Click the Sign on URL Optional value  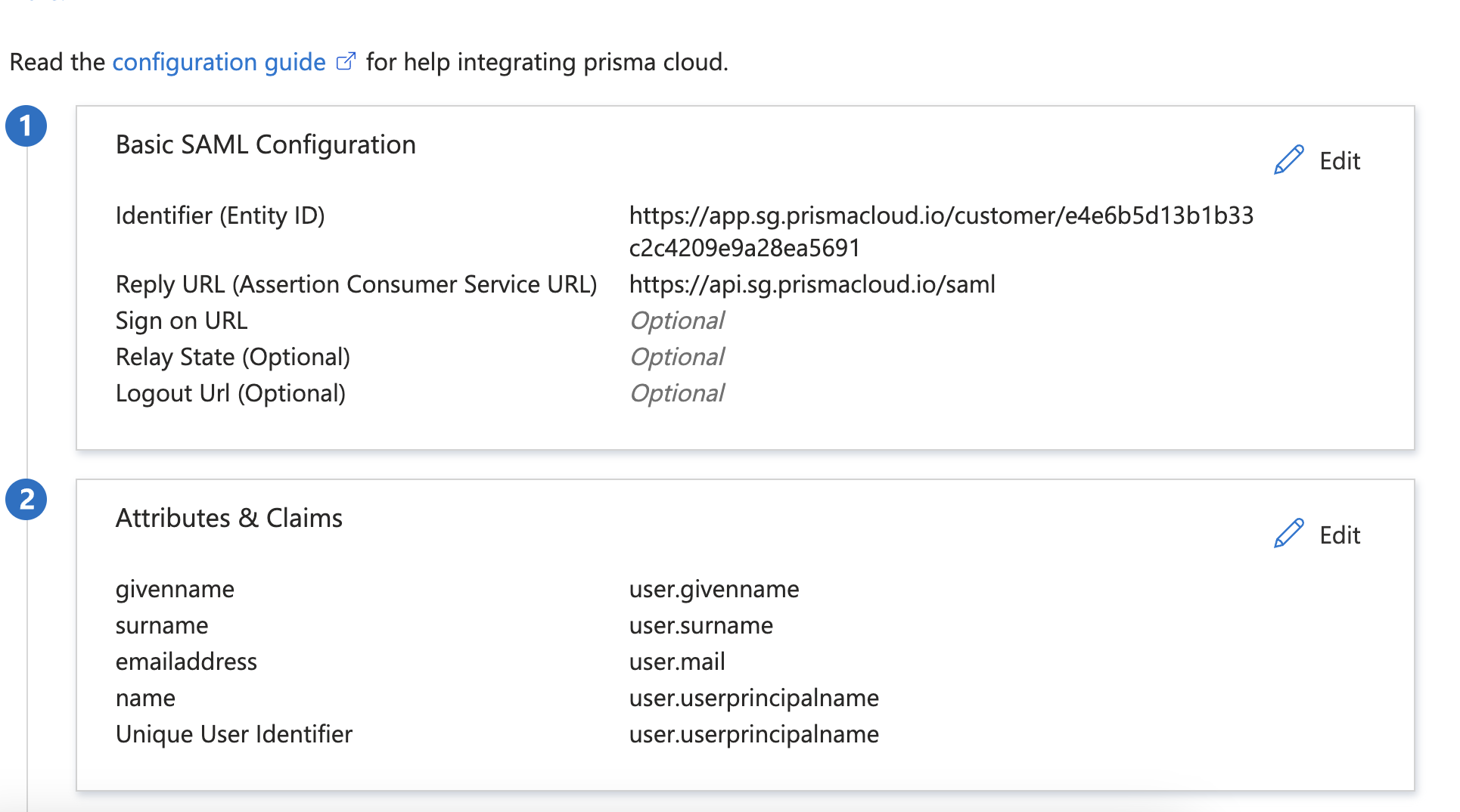(677, 321)
